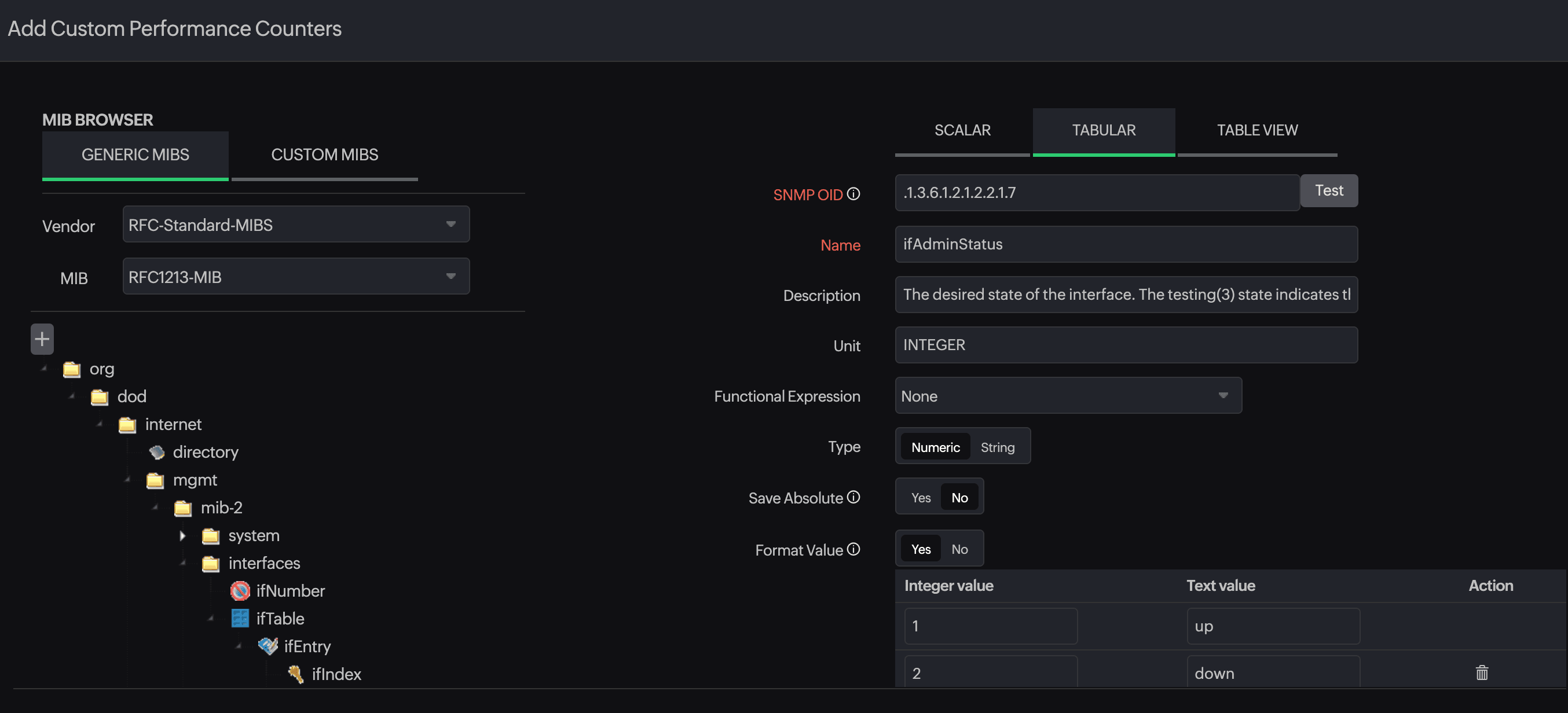Set Type to String

pyautogui.click(x=997, y=447)
